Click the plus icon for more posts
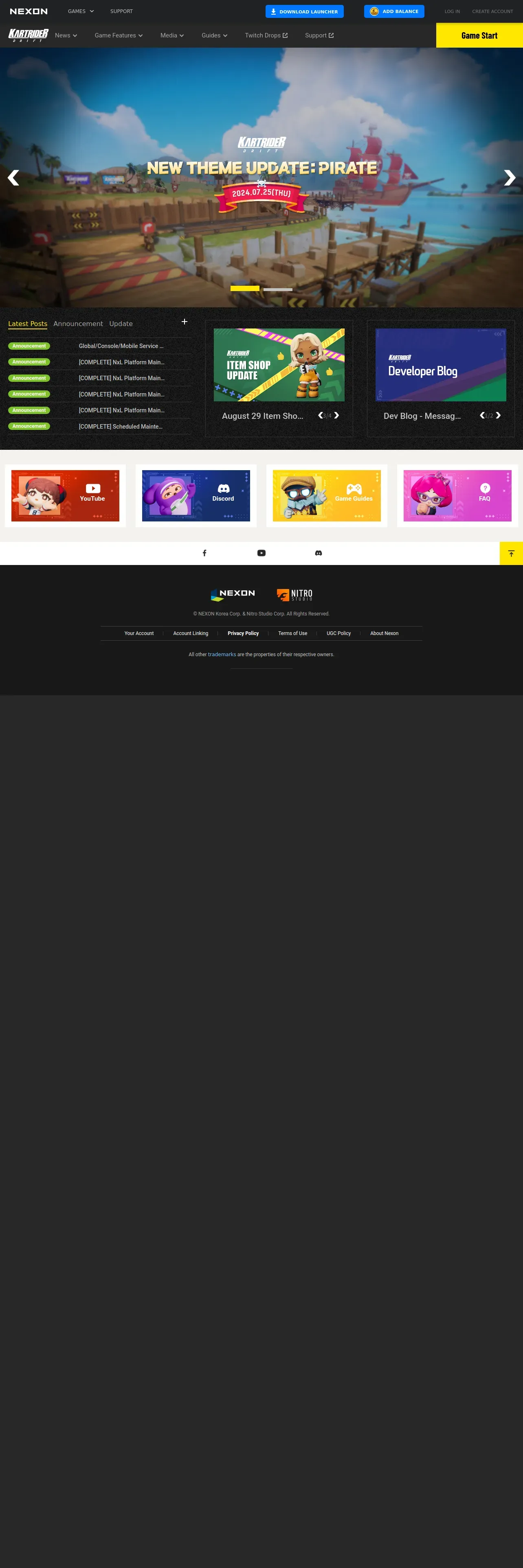523x1568 pixels. click(185, 322)
